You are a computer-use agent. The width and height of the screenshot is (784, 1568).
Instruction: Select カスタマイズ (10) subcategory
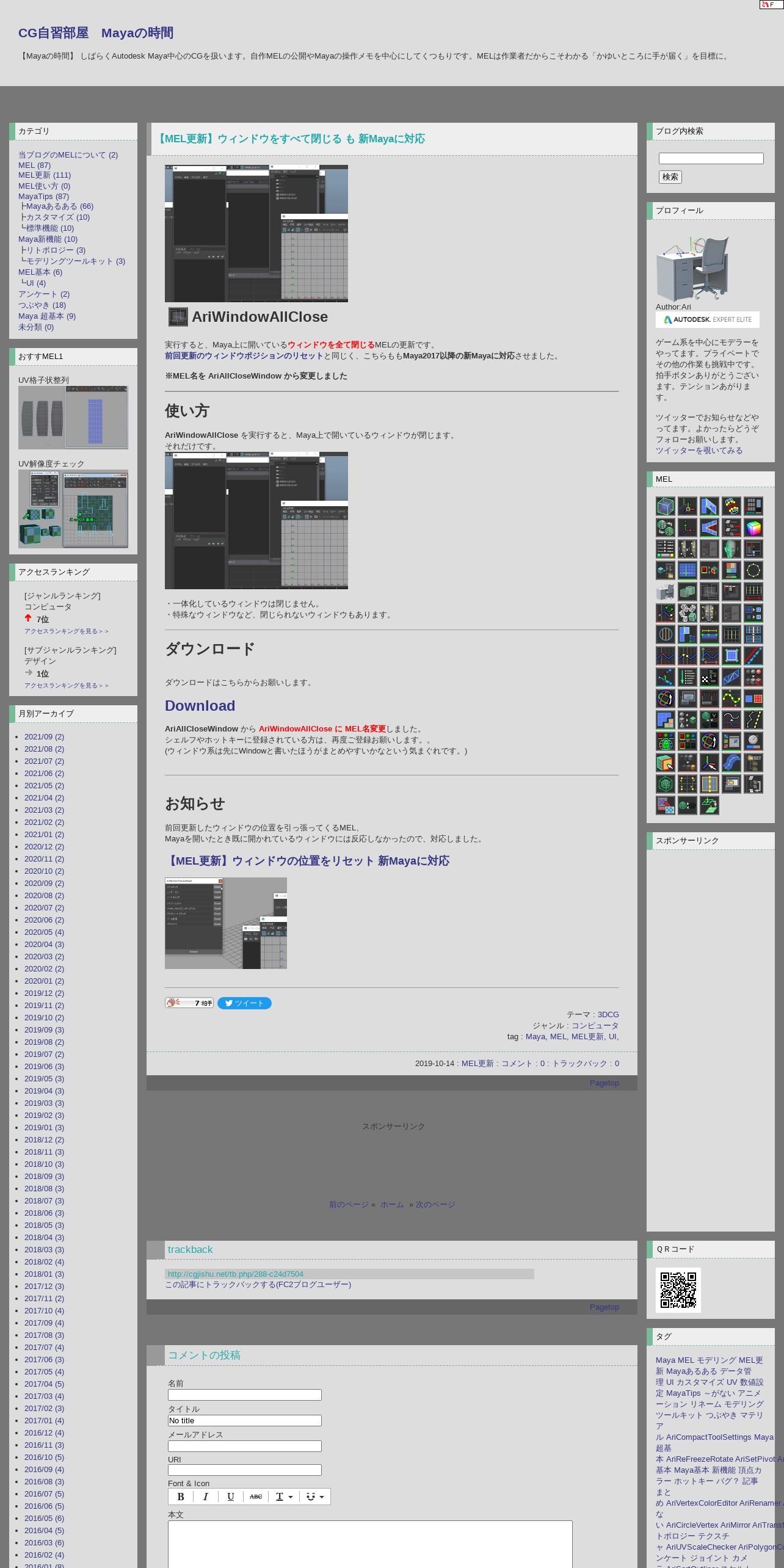[x=57, y=217]
